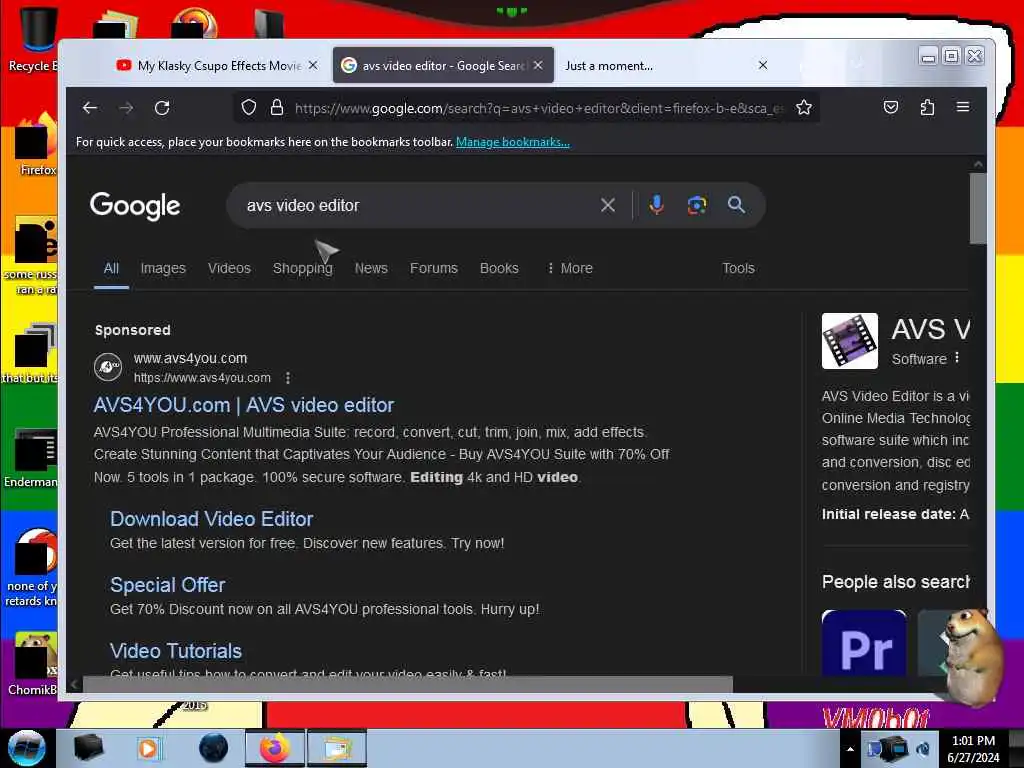The height and width of the screenshot is (768, 1024).
Task: Open the AVS4YOU.com AVS video editor result
Action: click(244, 405)
